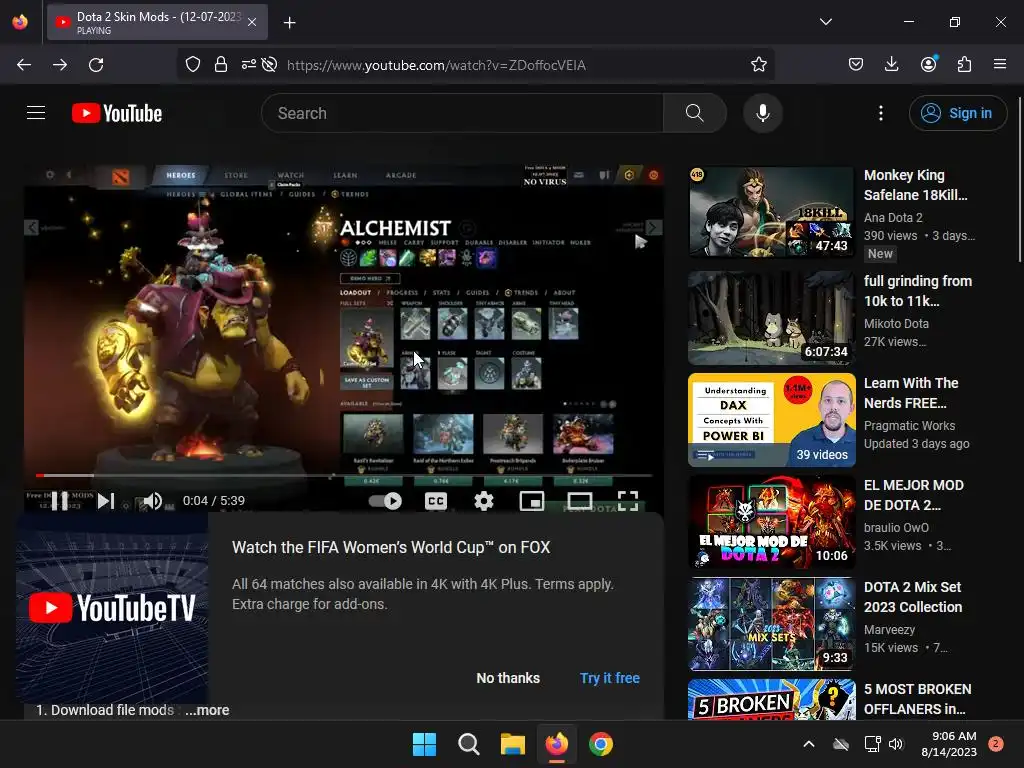Skip to the next video

coord(106,501)
